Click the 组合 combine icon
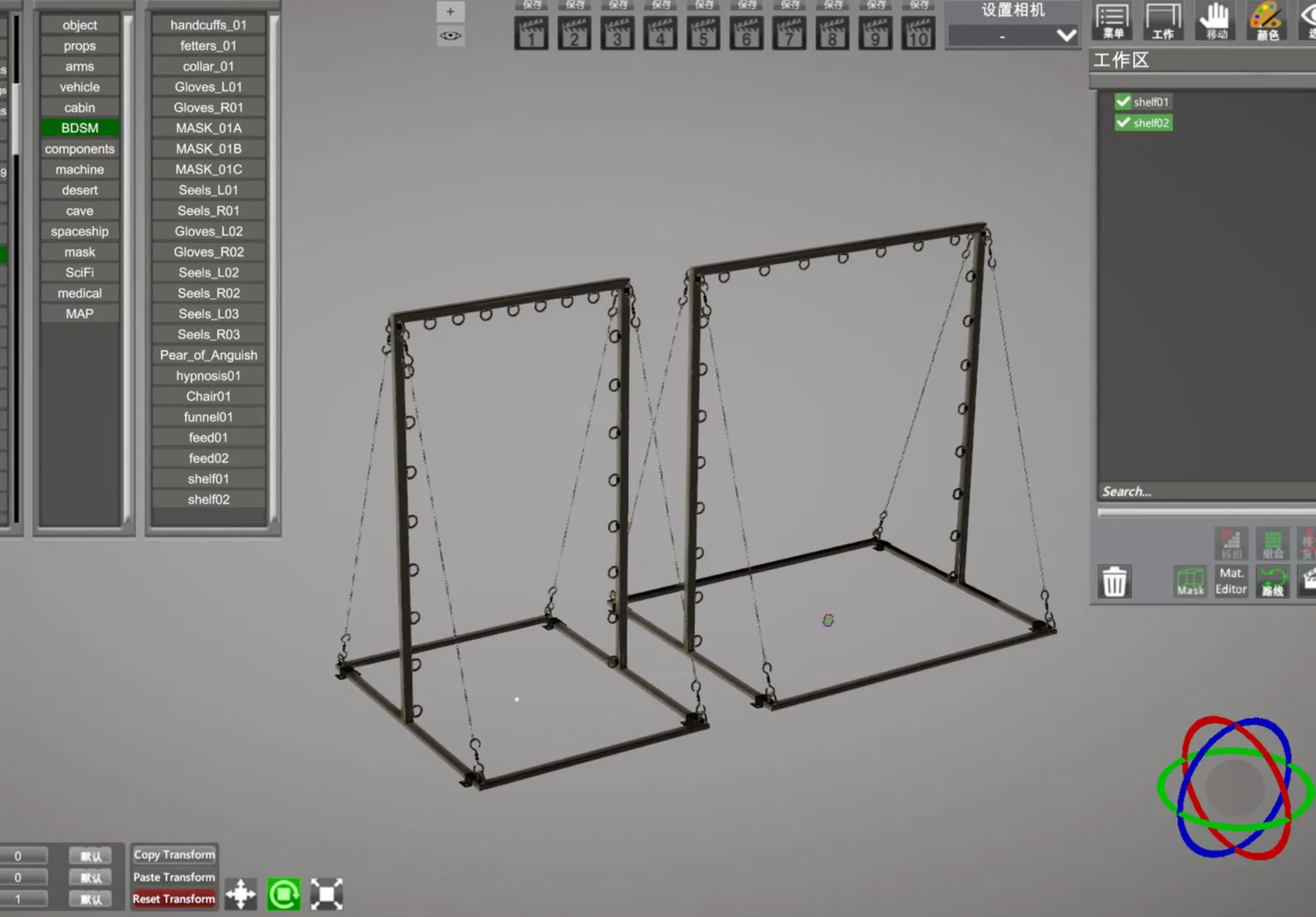 click(1272, 543)
